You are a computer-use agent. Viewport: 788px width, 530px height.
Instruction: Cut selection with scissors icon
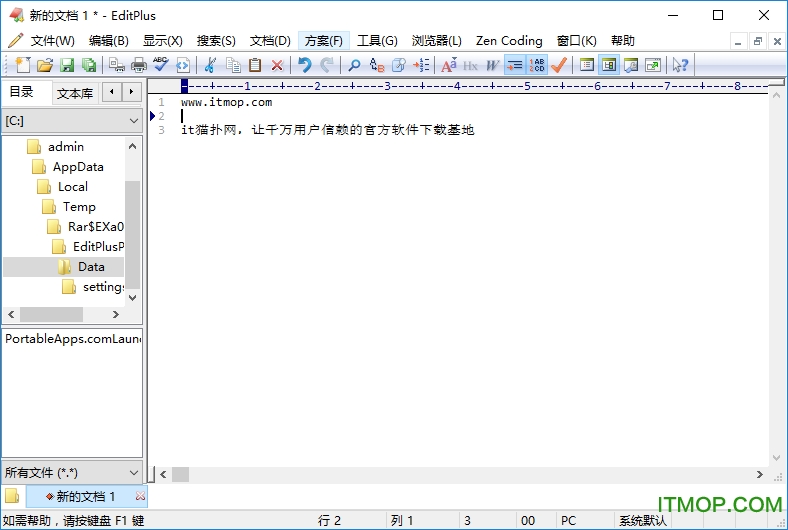point(210,65)
